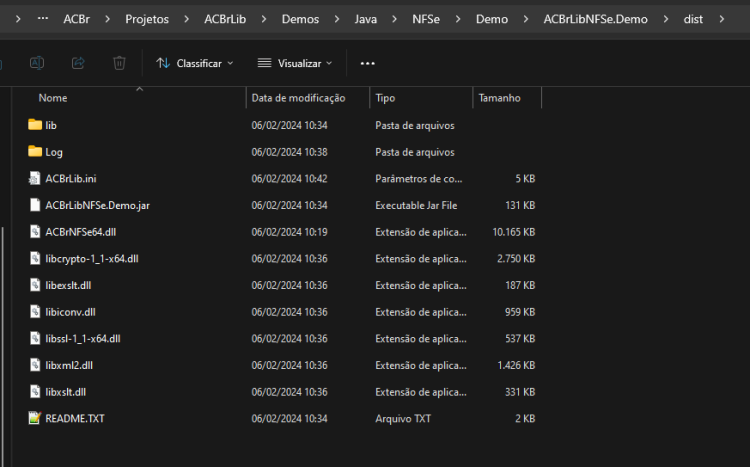Select the libxml2.dll file row
Image resolution: width=750 pixels, height=467 pixels.
pos(282,365)
